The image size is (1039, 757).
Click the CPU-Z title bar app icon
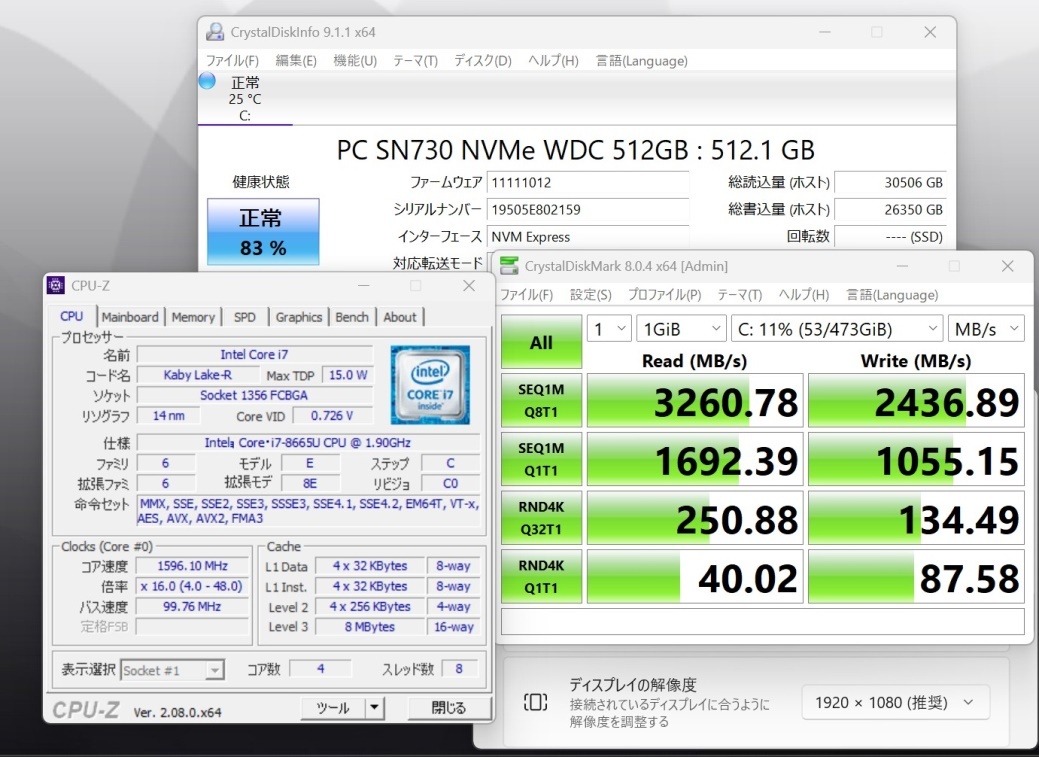click(x=56, y=286)
